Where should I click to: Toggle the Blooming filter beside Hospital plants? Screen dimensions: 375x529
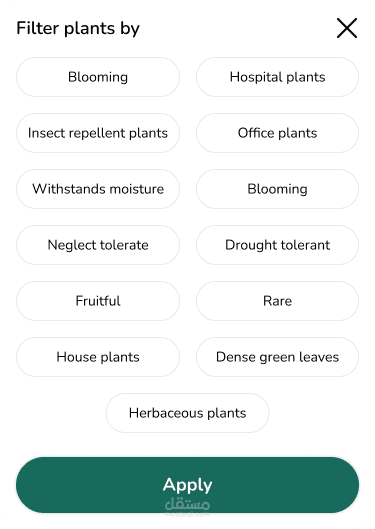98,77
